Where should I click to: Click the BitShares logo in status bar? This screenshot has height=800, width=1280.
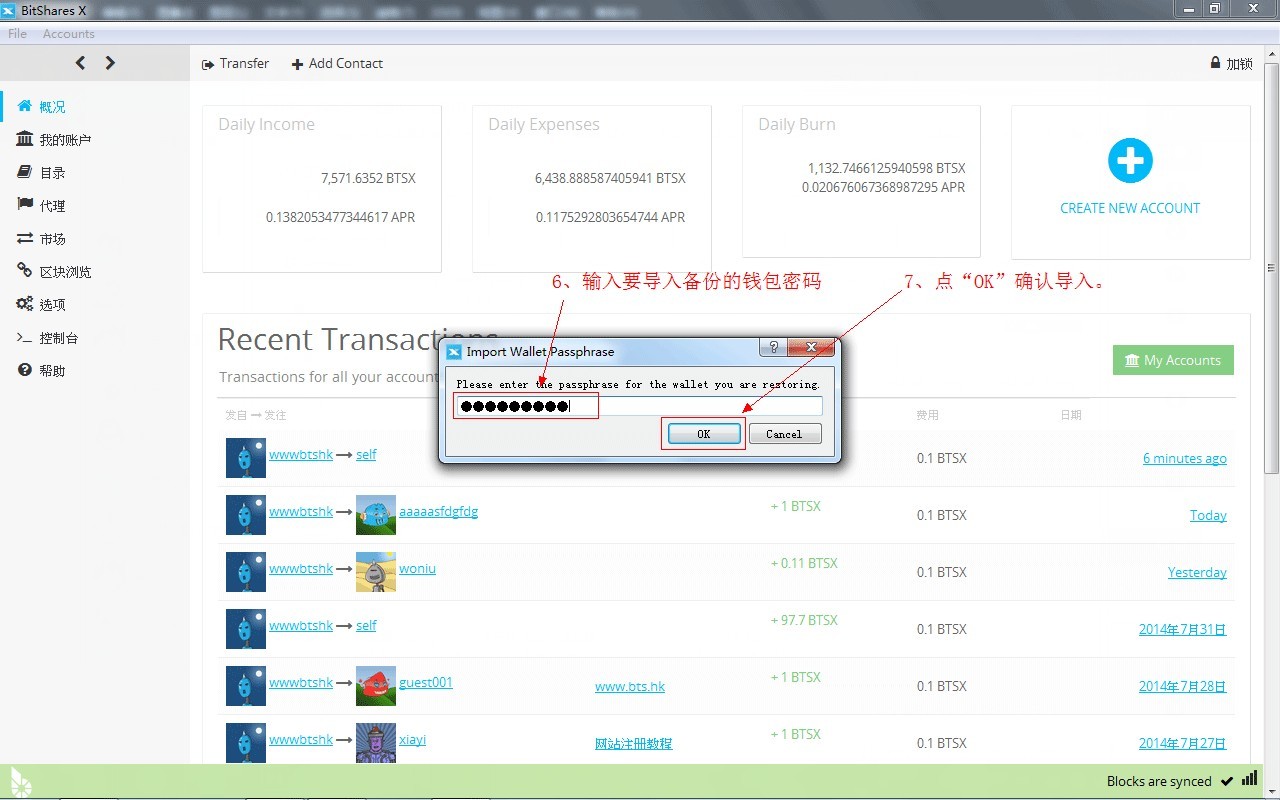pos(21,782)
